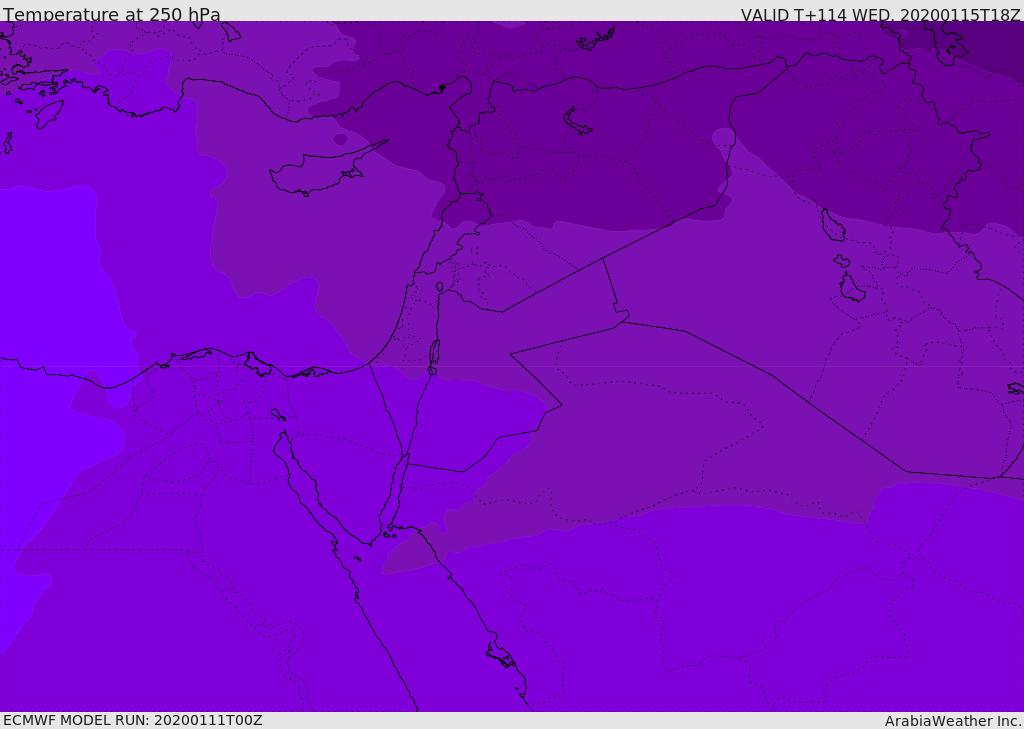1024x729 pixels.
Task: Click the 'VALID T+114 WED. 20200115T18Z' label
Action: [x=880, y=15]
